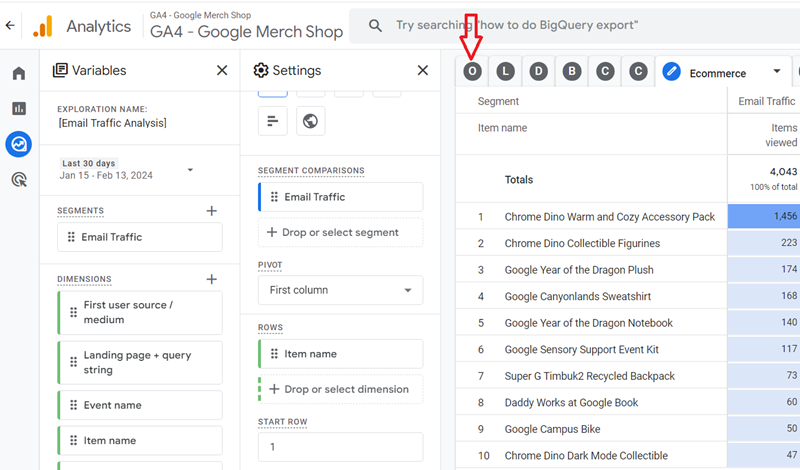The width and height of the screenshot is (800, 470).
Task: Open the Explore icon in sidebar
Action: (19, 144)
